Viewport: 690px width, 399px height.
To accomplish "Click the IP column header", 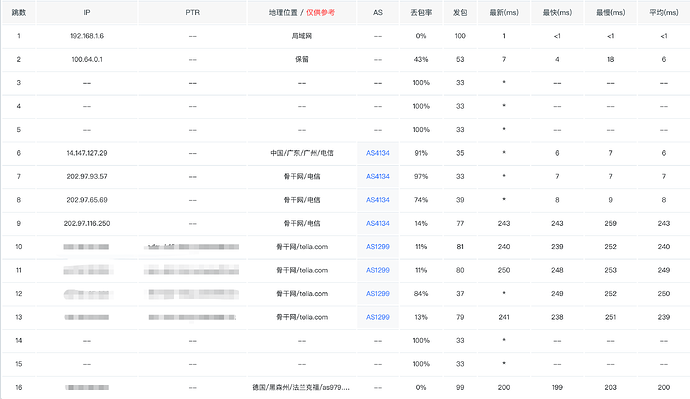I will [x=87, y=12].
